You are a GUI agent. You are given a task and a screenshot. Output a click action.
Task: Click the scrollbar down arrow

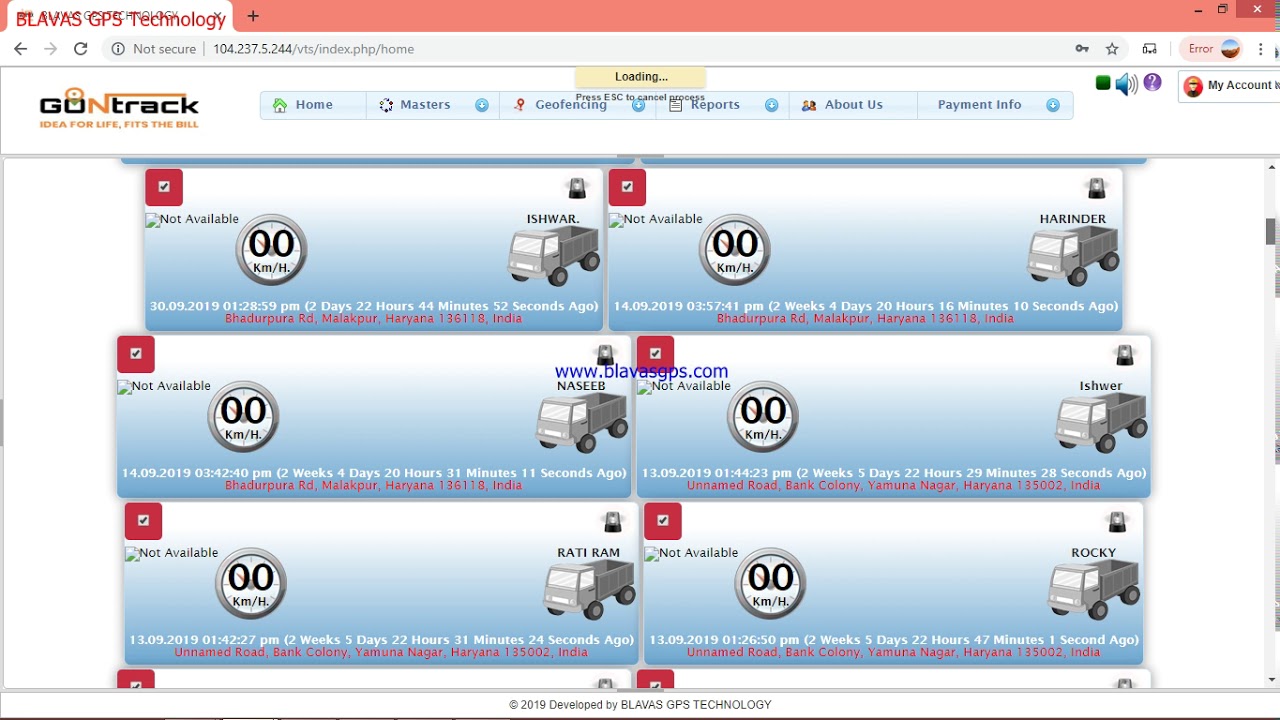[x=1272, y=680]
